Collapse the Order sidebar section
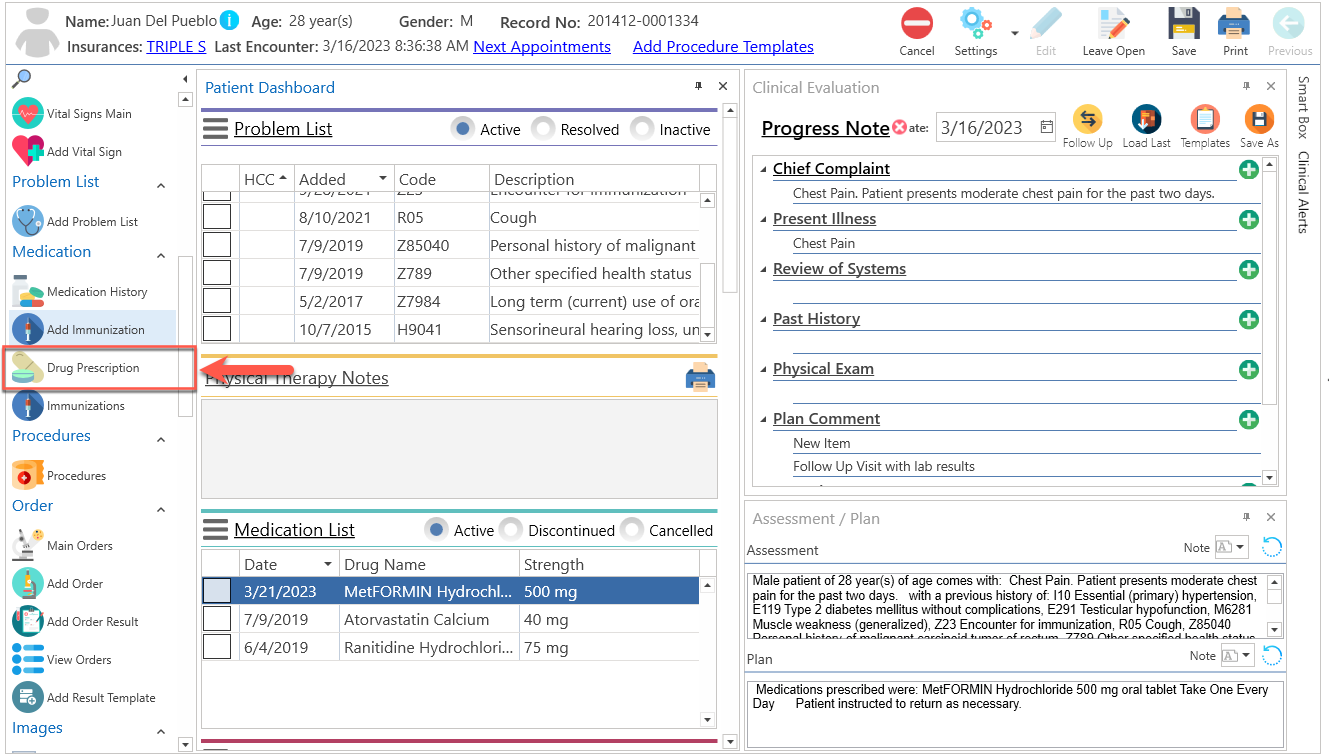The width and height of the screenshot is (1329, 755). tap(162, 509)
